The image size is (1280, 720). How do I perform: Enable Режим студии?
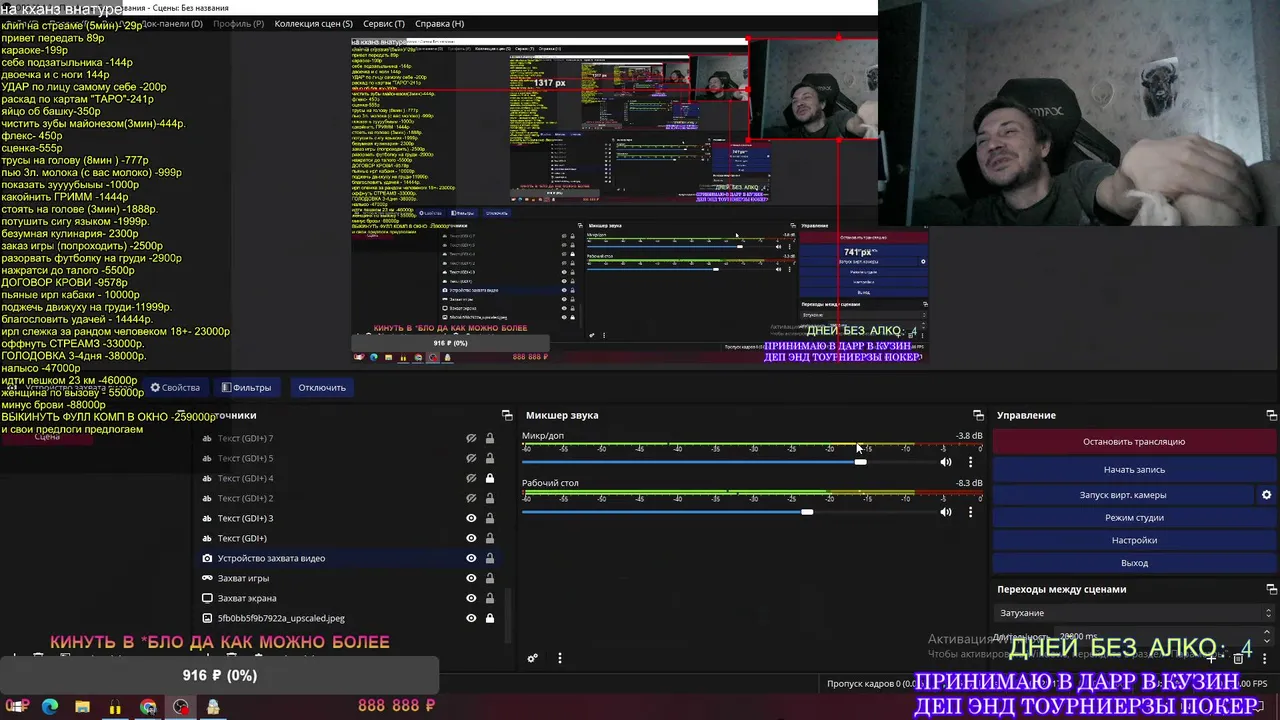click(1134, 518)
